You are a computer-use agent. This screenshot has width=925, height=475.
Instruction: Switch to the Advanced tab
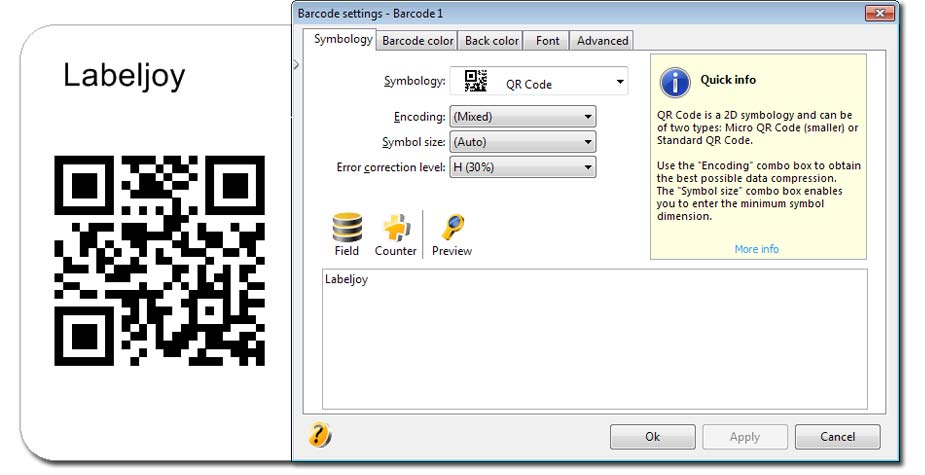pos(602,41)
